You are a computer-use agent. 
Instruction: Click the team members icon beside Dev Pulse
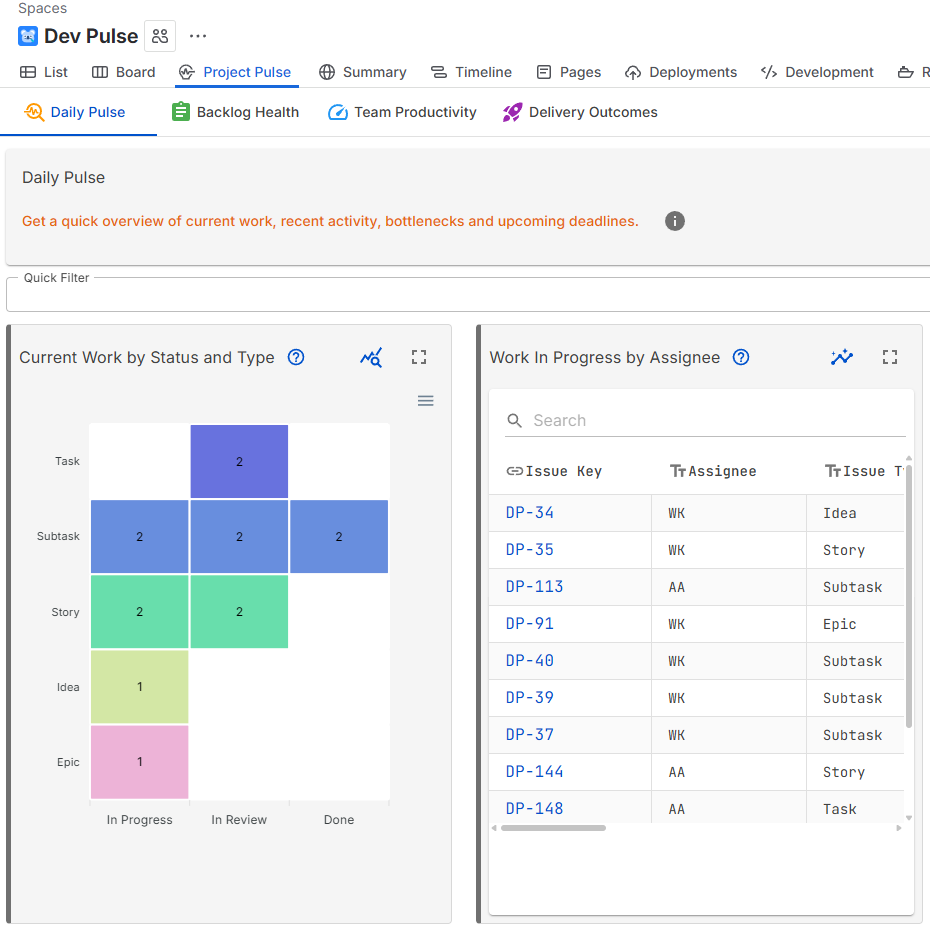(160, 36)
